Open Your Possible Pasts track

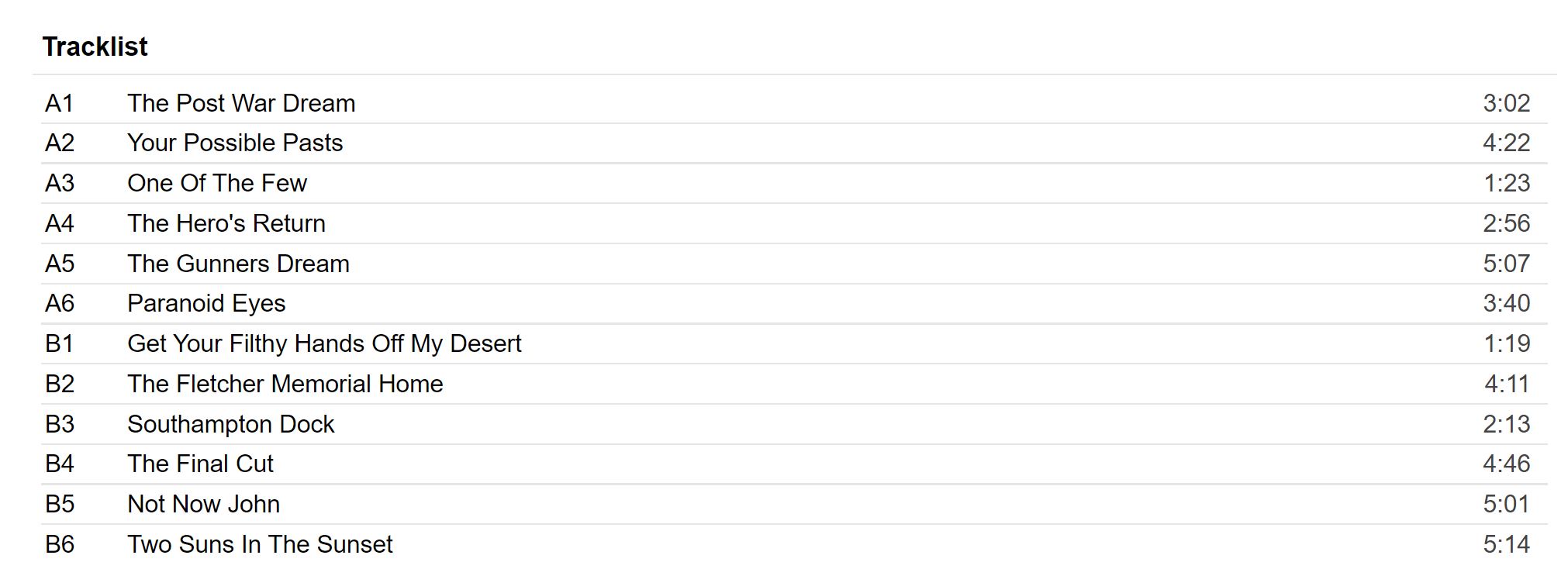pyautogui.click(x=235, y=143)
